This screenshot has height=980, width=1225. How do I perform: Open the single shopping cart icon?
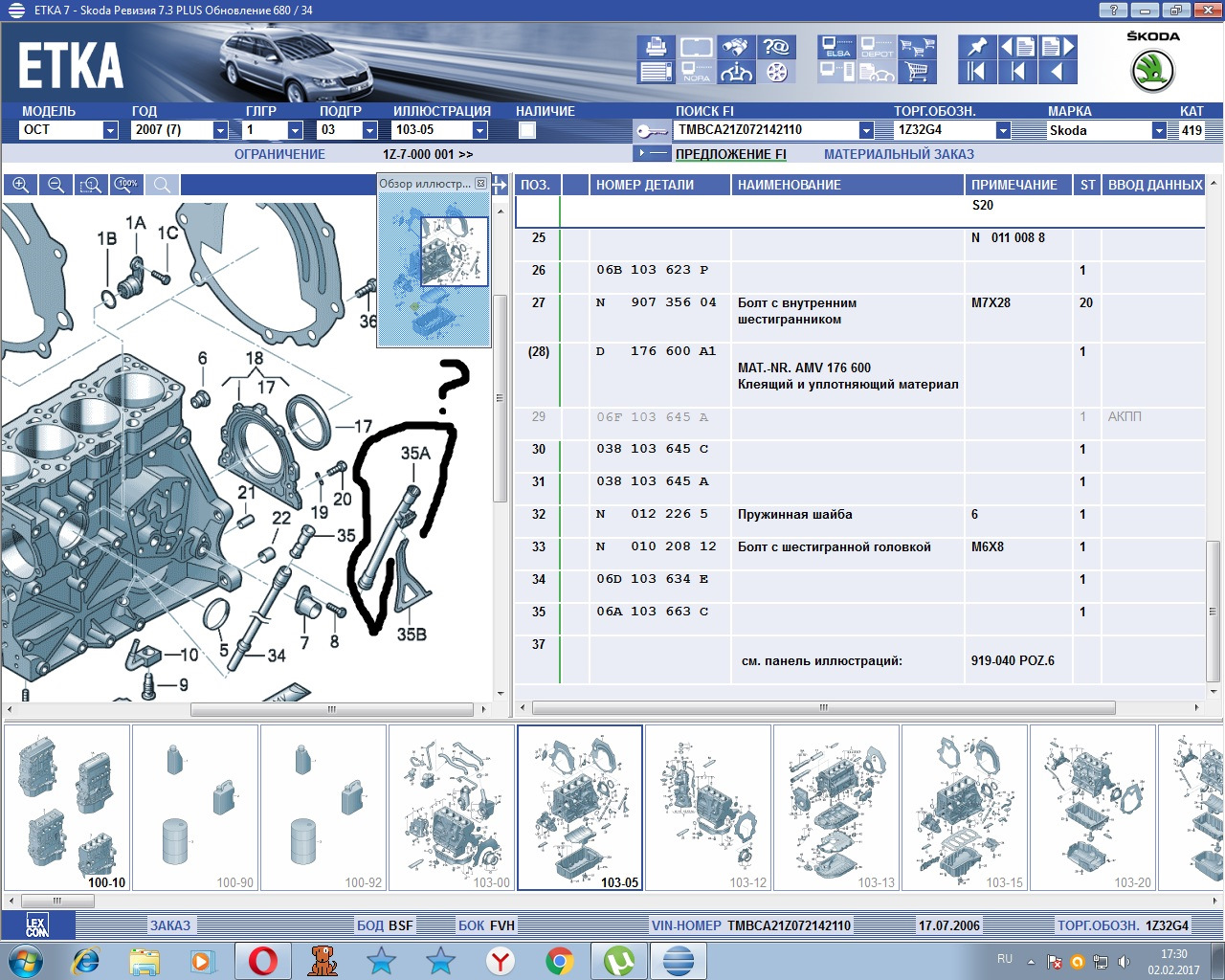click(917, 72)
